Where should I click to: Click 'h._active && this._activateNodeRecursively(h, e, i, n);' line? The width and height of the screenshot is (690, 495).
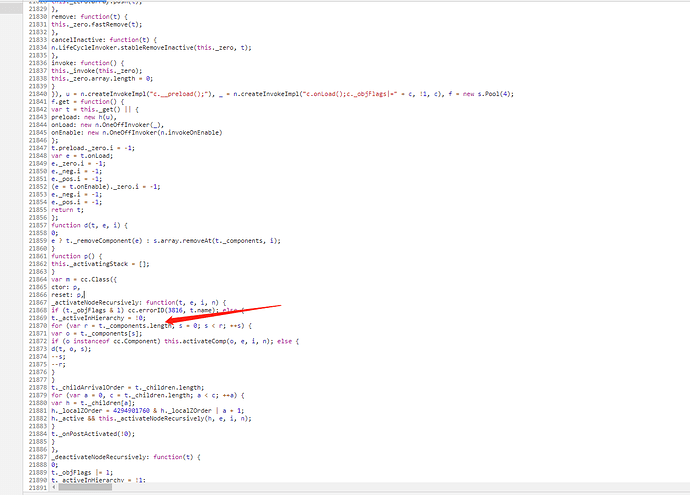tap(151, 418)
